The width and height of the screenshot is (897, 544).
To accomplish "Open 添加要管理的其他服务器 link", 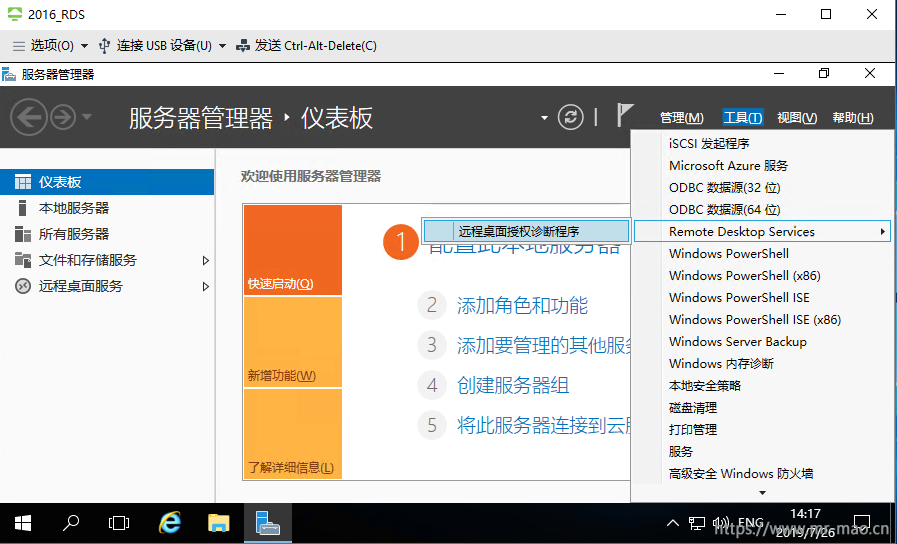I will click(543, 346).
